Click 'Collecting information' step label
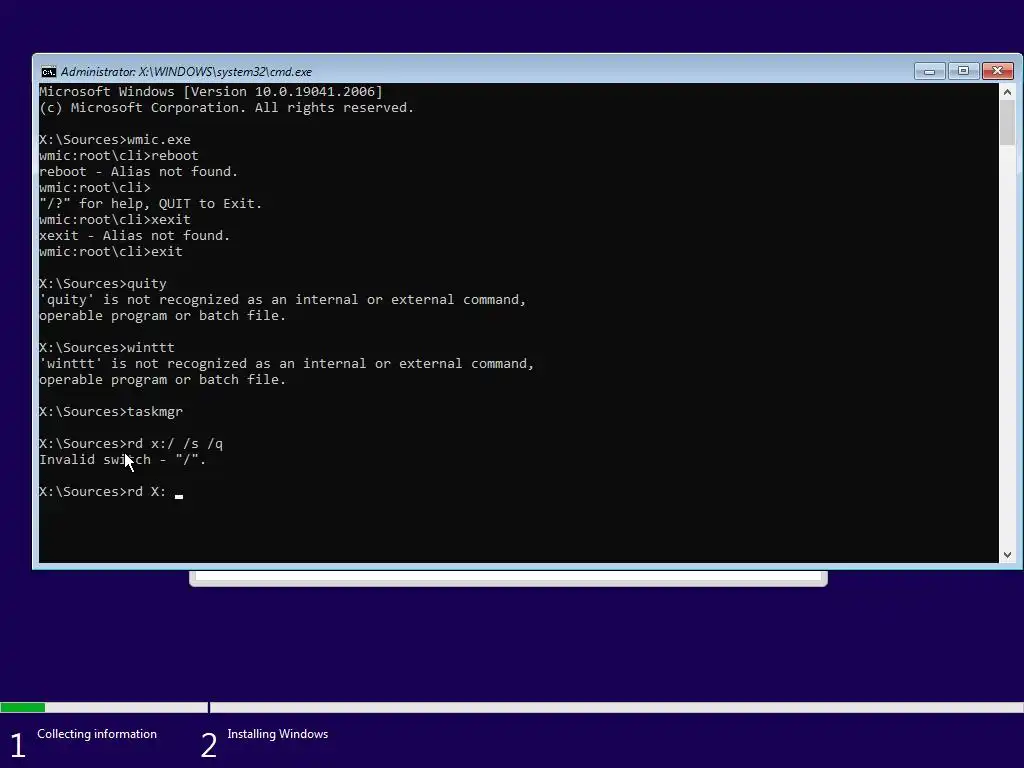Viewport: 1024px width, 768px height. (97, 734)
